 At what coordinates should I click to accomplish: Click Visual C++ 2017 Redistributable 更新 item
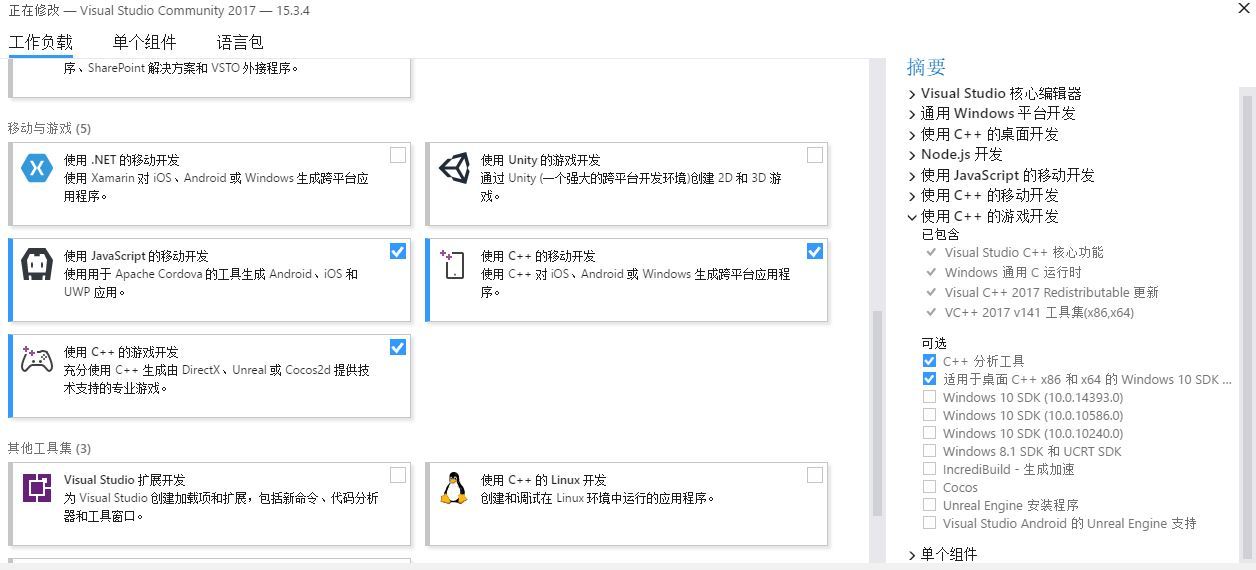(x=1051, y=293)
